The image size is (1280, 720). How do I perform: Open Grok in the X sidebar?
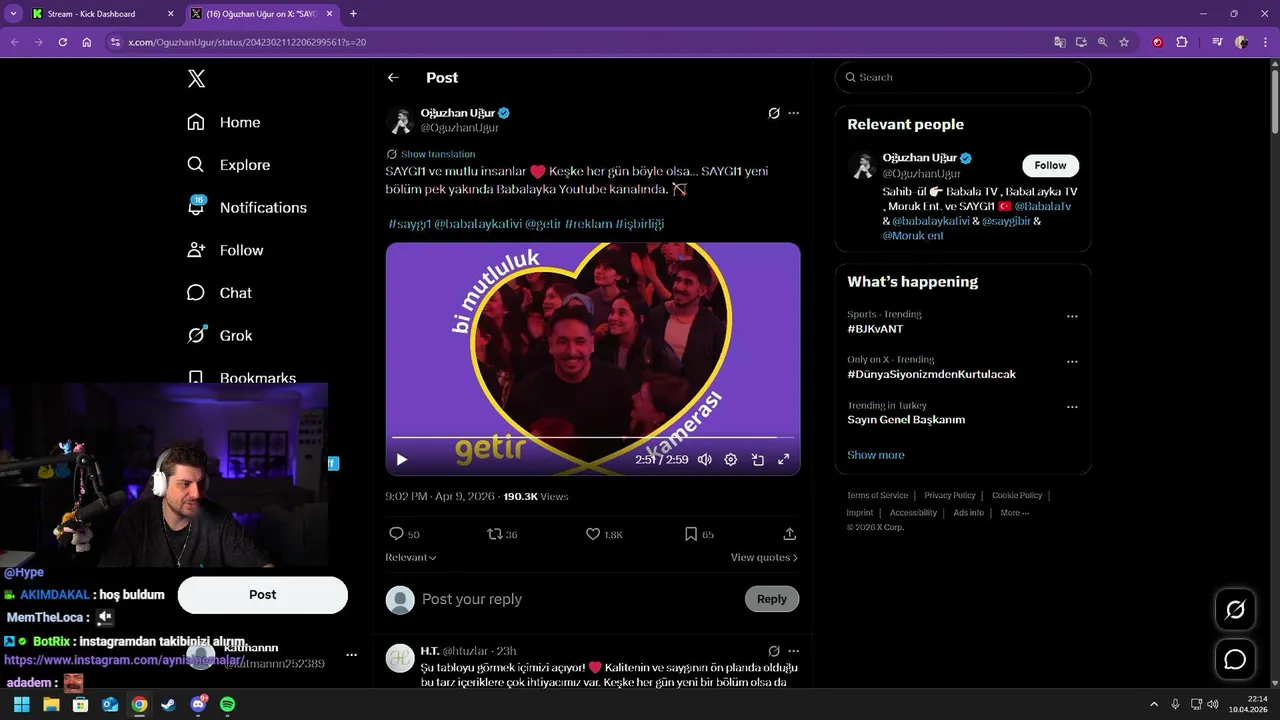tap(220, 336)
